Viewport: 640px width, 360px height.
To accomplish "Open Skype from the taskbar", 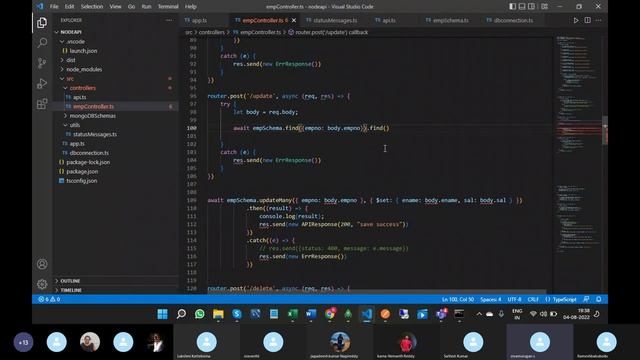I will pyautogui.click(x=237, y=314).
